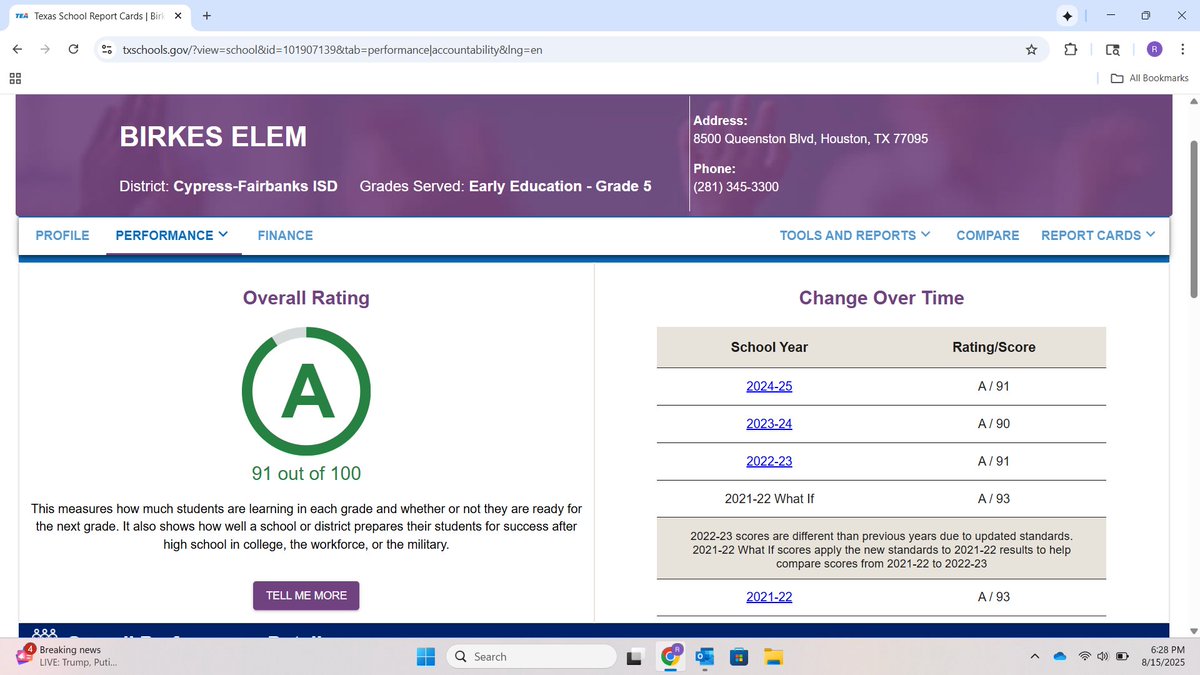Click the phone number (281) 345-3300
The height and width of the screenshot is (675, 1200).
click(x=736, y=187)
